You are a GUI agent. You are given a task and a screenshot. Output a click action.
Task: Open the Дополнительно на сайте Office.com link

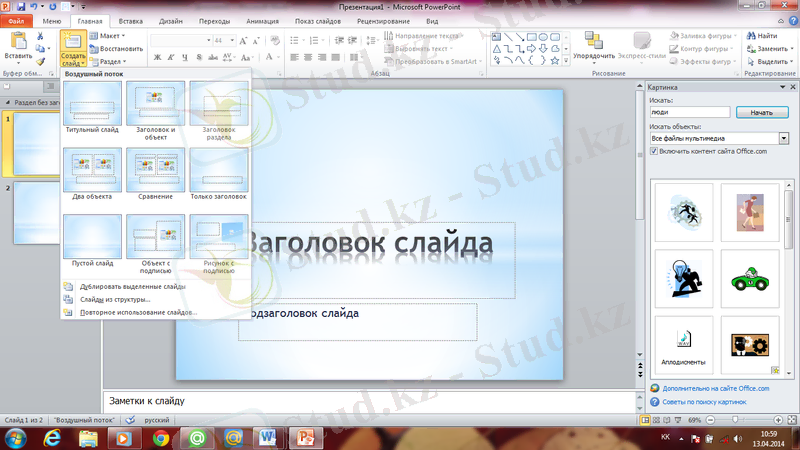pos(714,387)
